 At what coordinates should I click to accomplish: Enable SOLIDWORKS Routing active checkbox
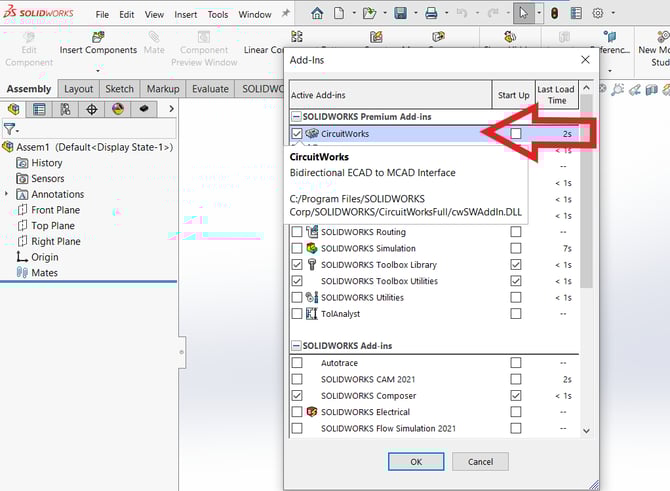pyautogui.click(x=297, y=232)
